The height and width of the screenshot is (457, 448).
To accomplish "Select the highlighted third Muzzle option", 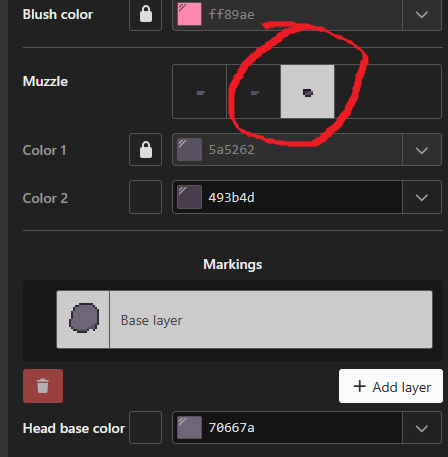I will click(308, 92).
